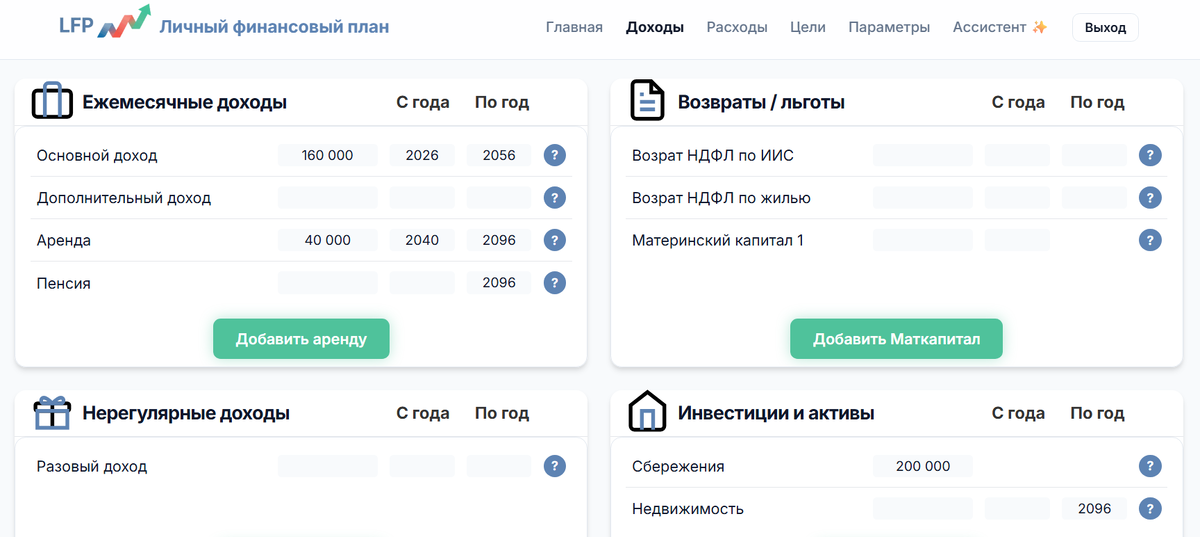Screen dimensions: 1200x537
Task: Click the Возвраты / льготы heading
Action: pyautogui.click(x=761, y=102)
